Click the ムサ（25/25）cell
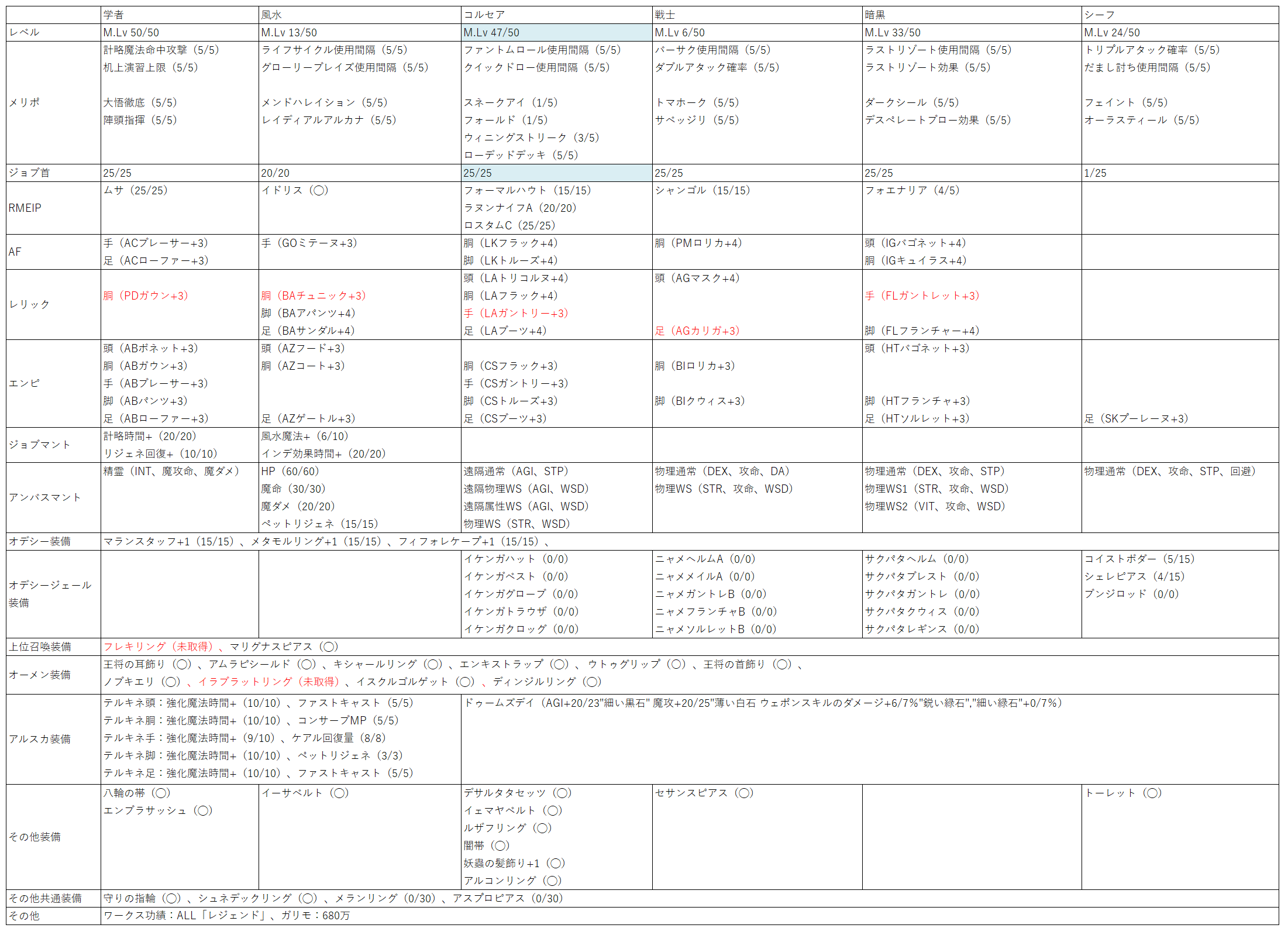The width and height of the screenshot is (1288, 928). (x=136, y=190)
